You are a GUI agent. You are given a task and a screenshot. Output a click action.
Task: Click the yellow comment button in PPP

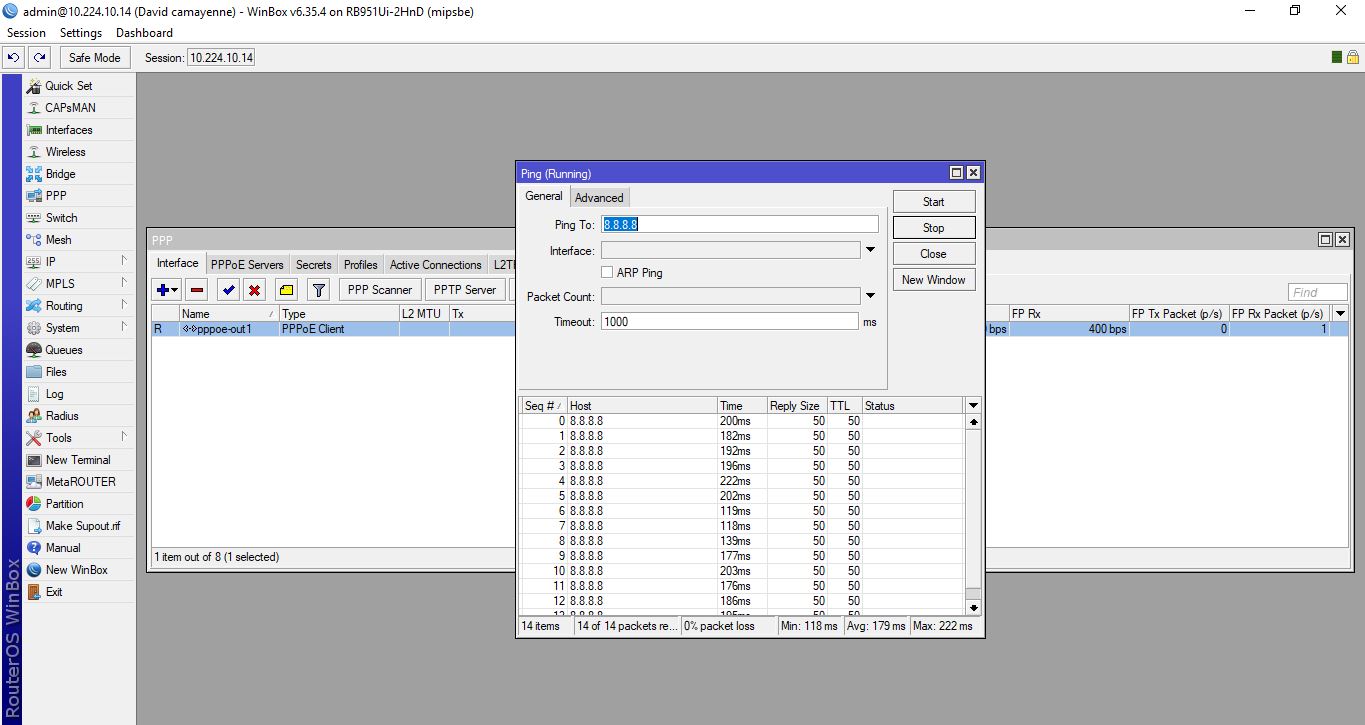click(286, 290)
